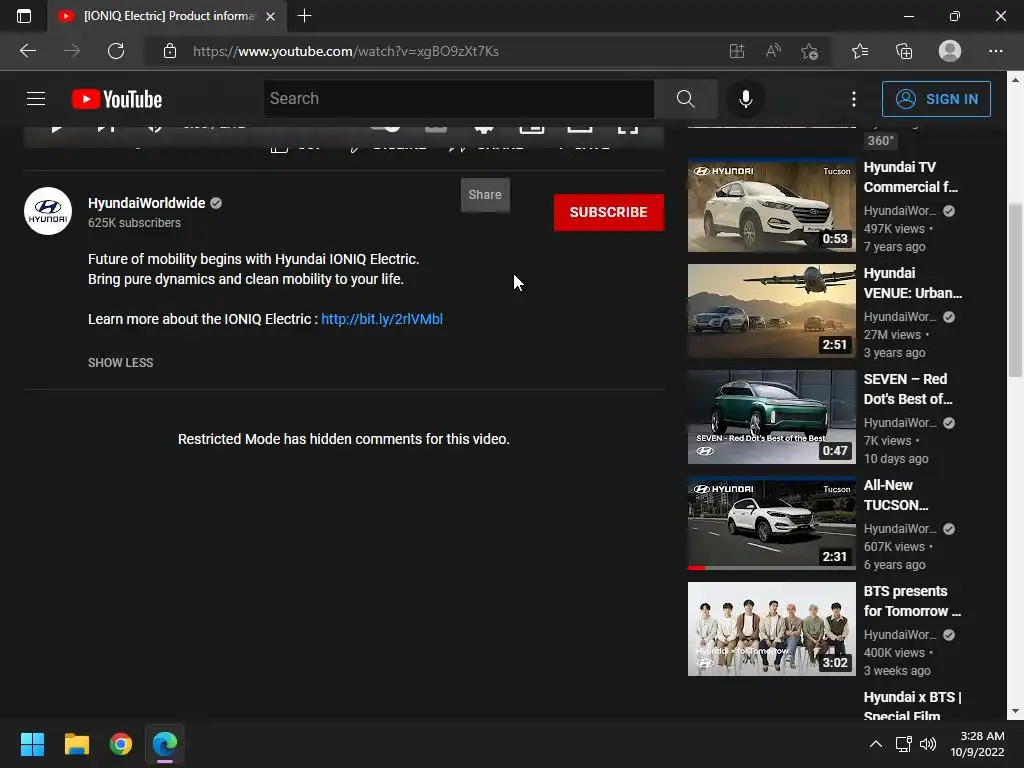The height and width of the screenshot is (768, 1024).
Task: Open HyundaiWorldwide channel name link
Action: click(146, 203)
